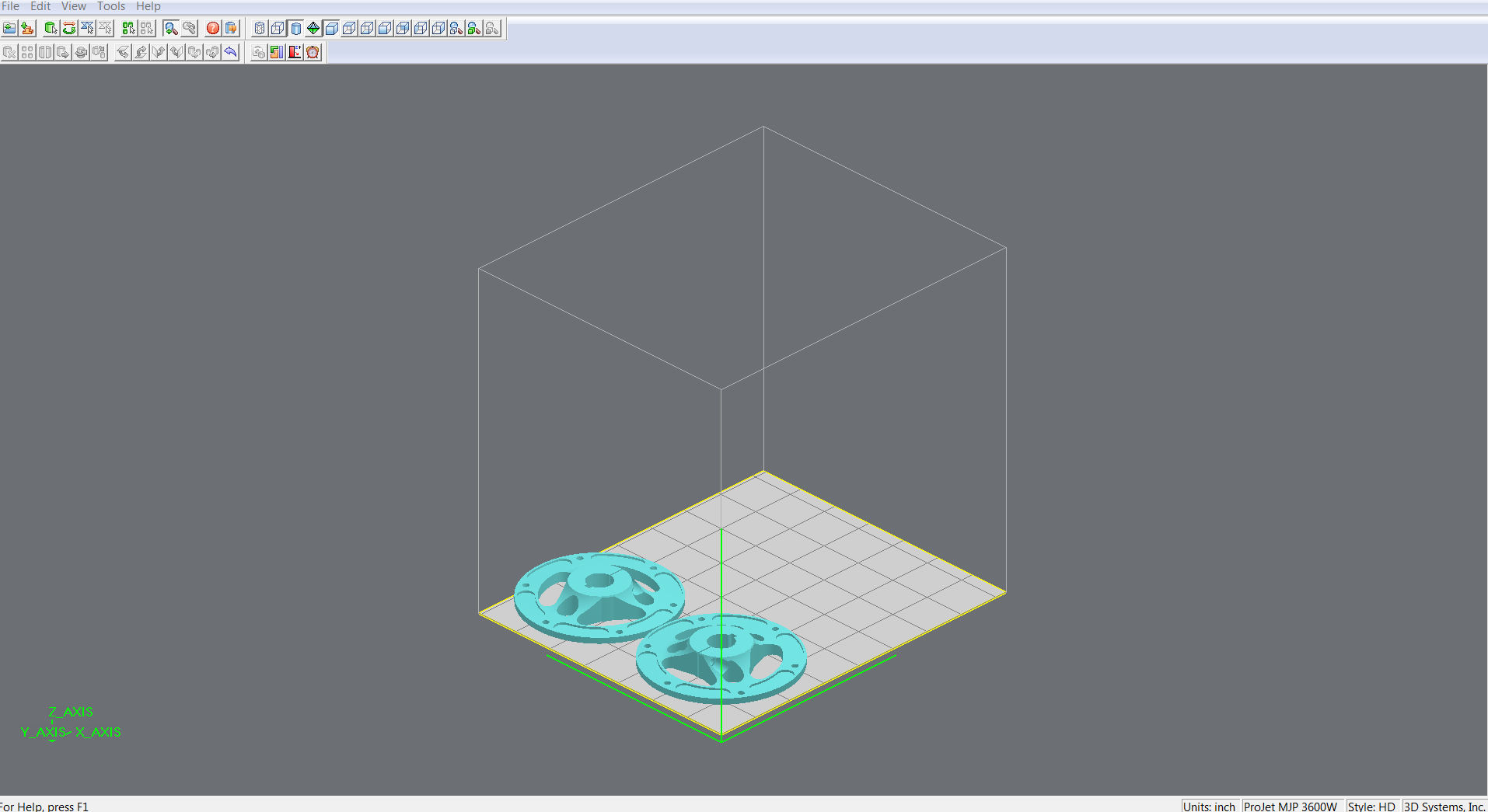Toggle the wireframe cylinder display mode

click(x=260, y=29)
